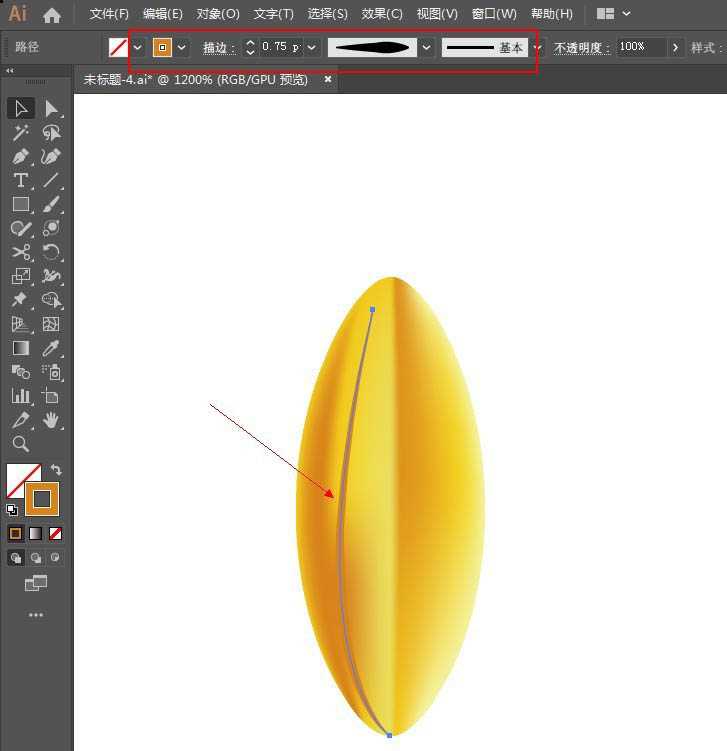Open the stroke weight dropdown
The width and height of the screenshot is (727, 751).
[312, 47]
